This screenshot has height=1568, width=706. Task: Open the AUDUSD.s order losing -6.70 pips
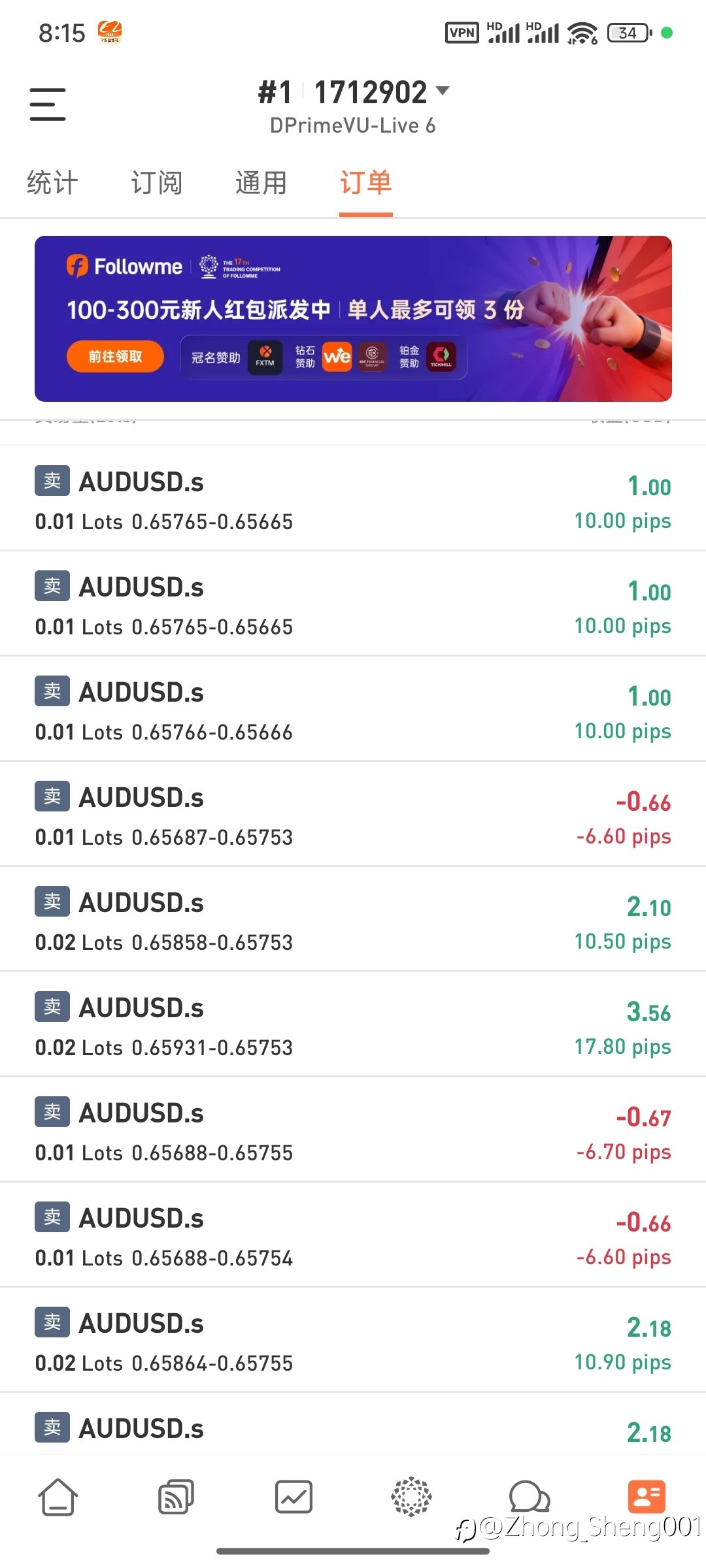point(353,1130)
